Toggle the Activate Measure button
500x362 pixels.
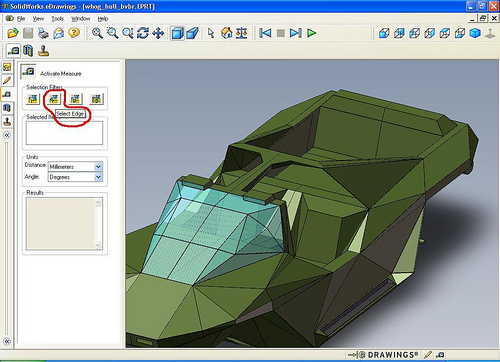coord(28,71)
